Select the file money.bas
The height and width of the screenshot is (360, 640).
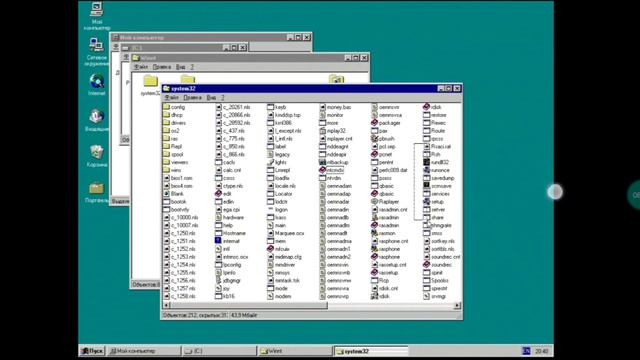coord(335,107)
